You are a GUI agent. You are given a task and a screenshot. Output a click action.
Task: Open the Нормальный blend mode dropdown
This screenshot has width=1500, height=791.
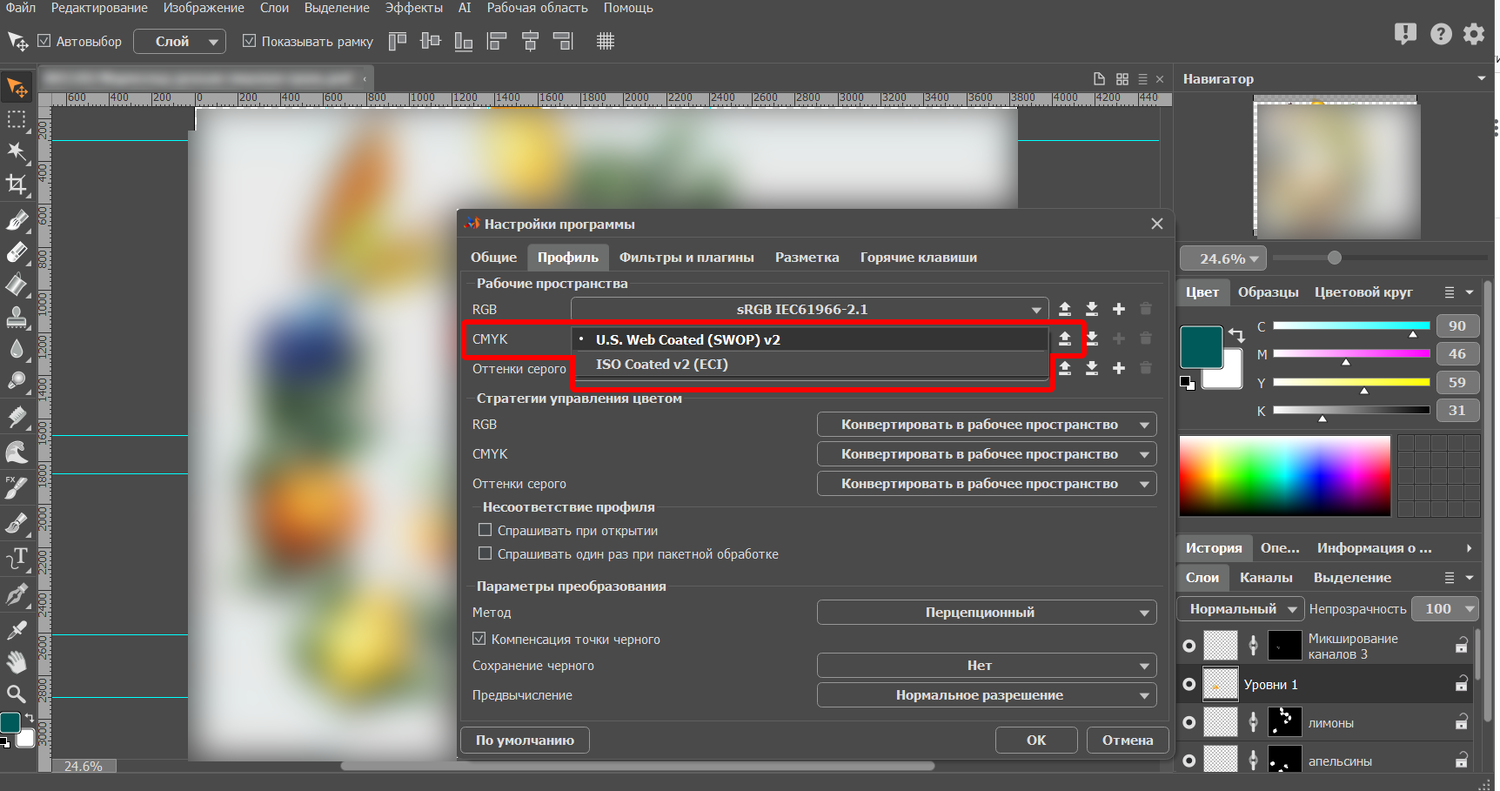coord(1241,609)
